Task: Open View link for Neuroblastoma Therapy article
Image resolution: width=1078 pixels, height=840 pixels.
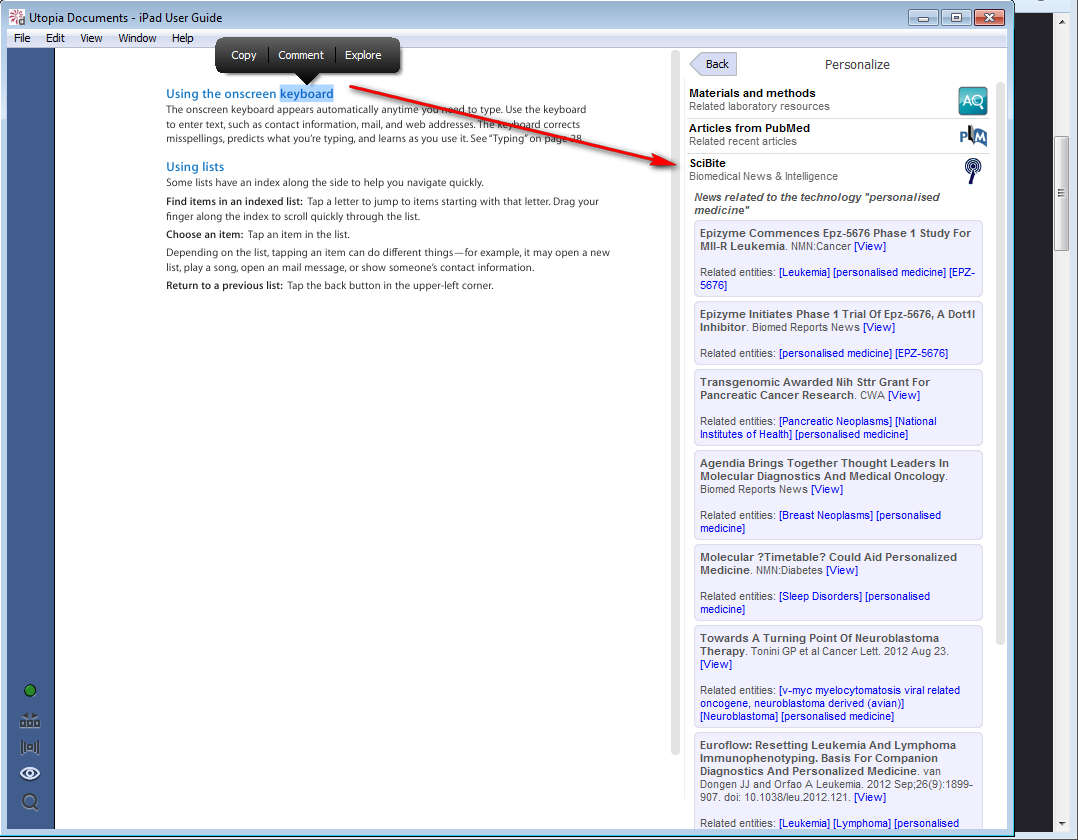Action: tap(716, 665)
